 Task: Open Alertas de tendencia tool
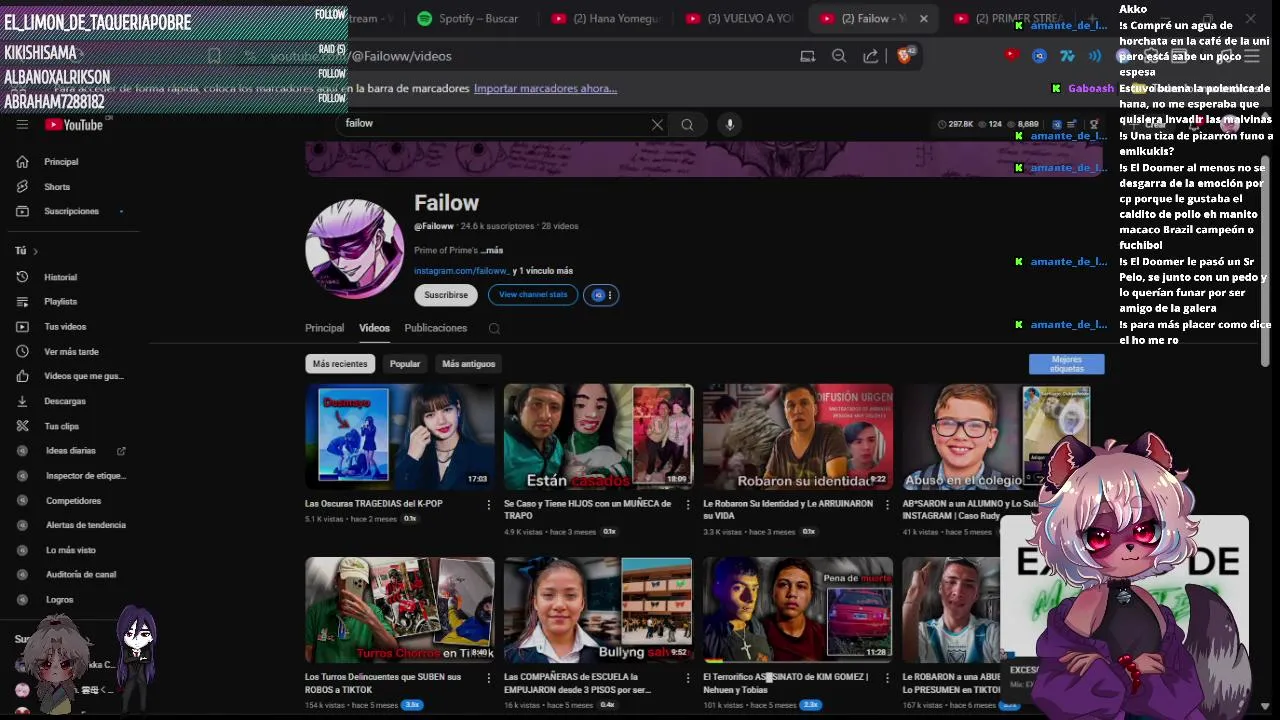86,525
